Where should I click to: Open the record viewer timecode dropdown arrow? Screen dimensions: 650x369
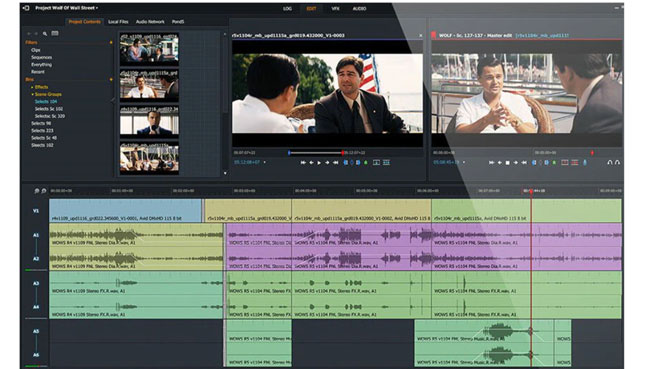464,162
